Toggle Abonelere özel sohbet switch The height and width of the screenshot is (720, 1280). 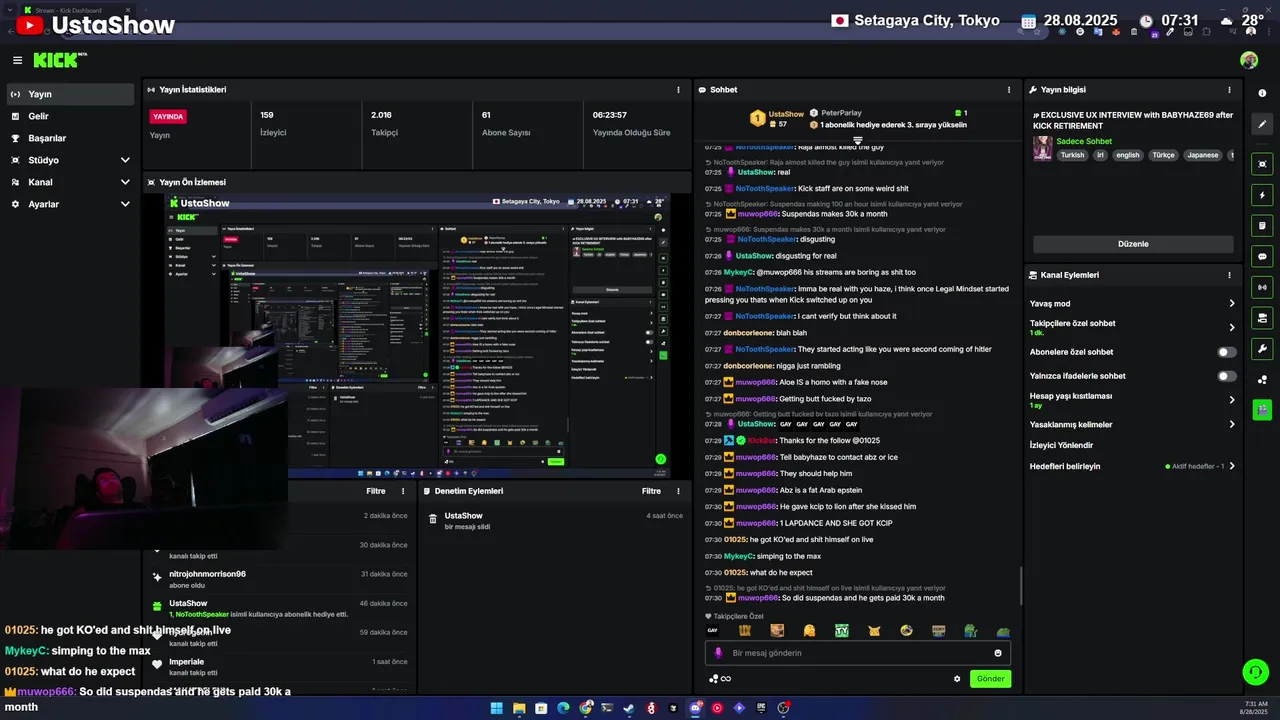coord(1227,352)
